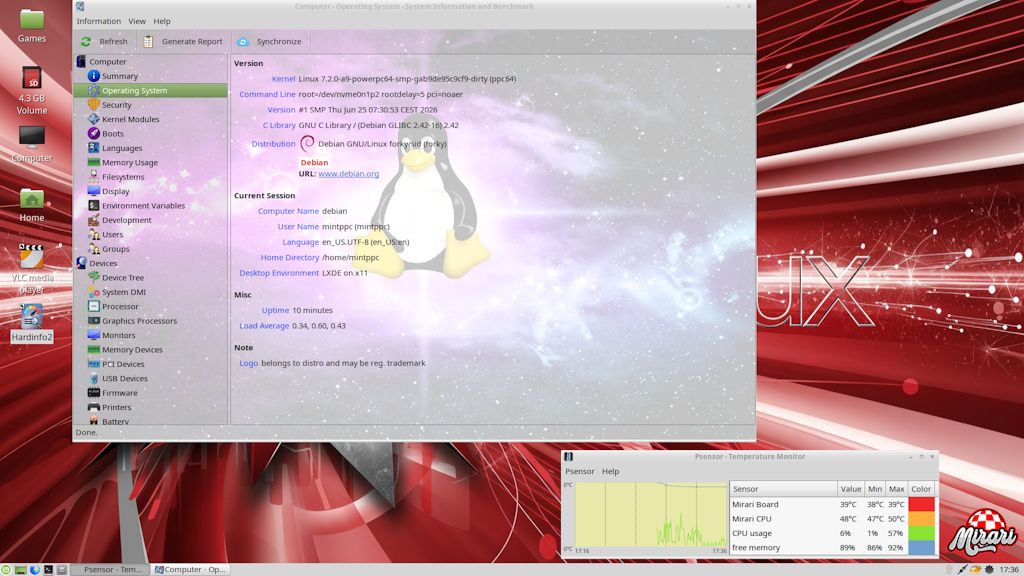Viewport: 1024px width, 576px height.
Task: Open the Processor section
Action: 120,306
